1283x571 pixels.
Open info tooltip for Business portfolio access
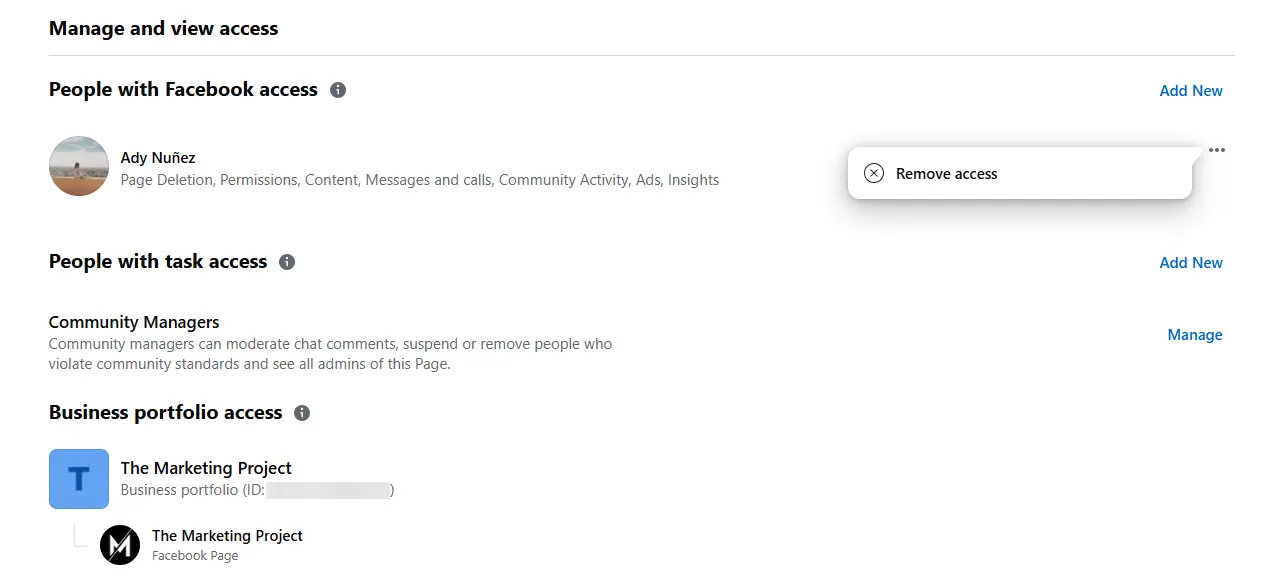(x=302, y=413)
